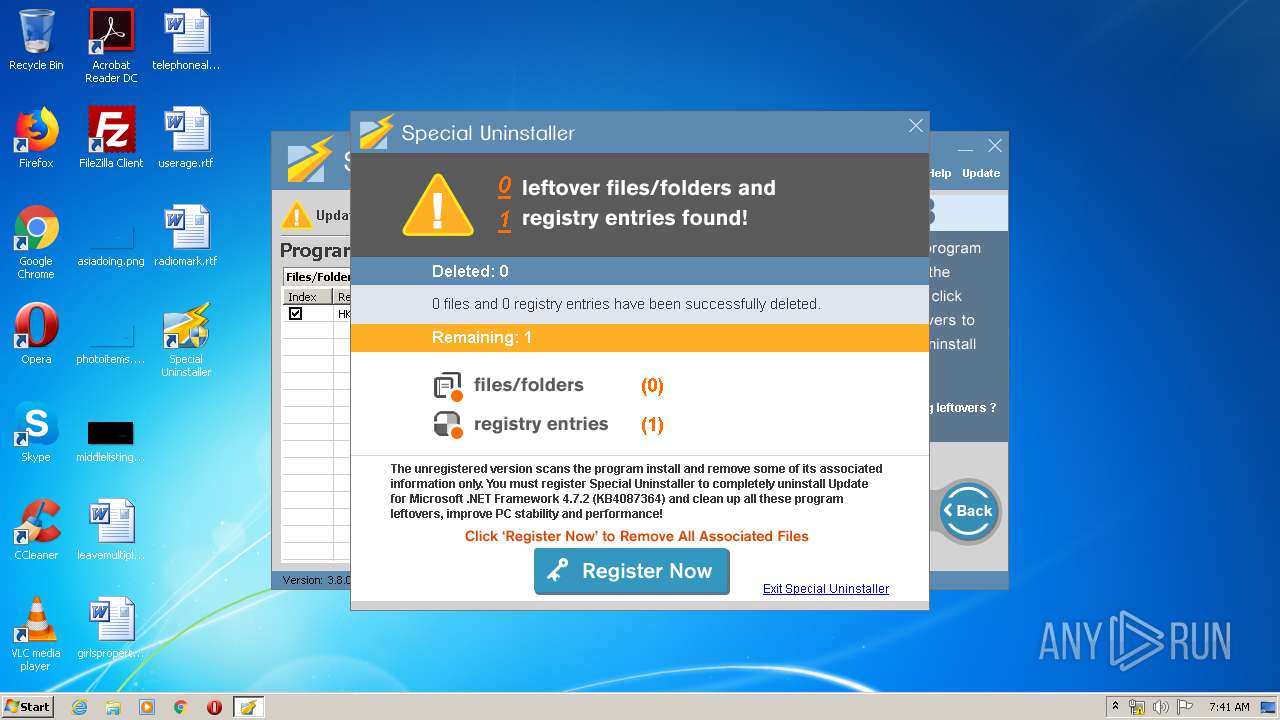Close the Special Uninstaller popup dialog
Screen dimensions: 1280x720
[x=915, y=126]
